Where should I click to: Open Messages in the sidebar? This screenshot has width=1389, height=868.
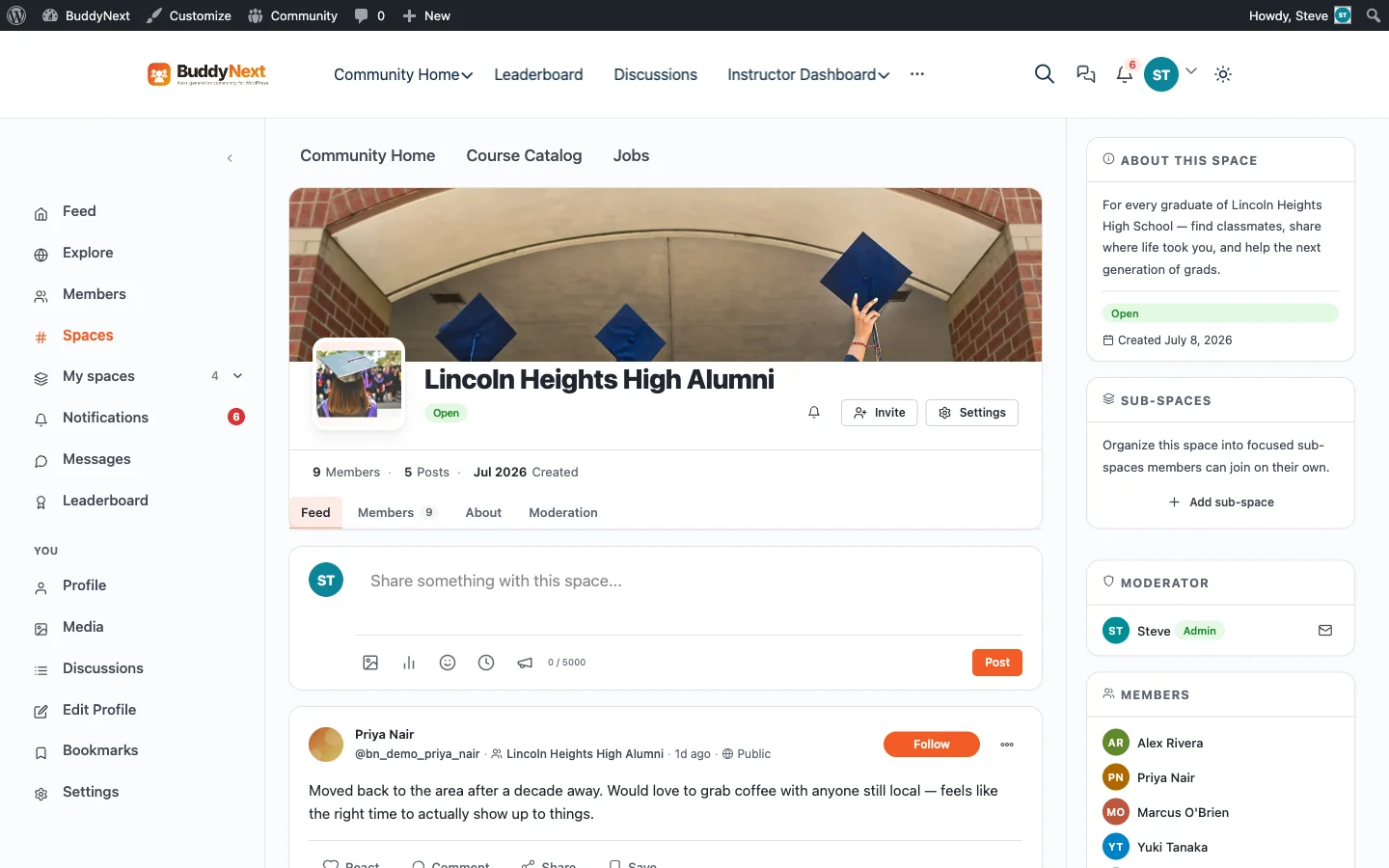point(96,459)
